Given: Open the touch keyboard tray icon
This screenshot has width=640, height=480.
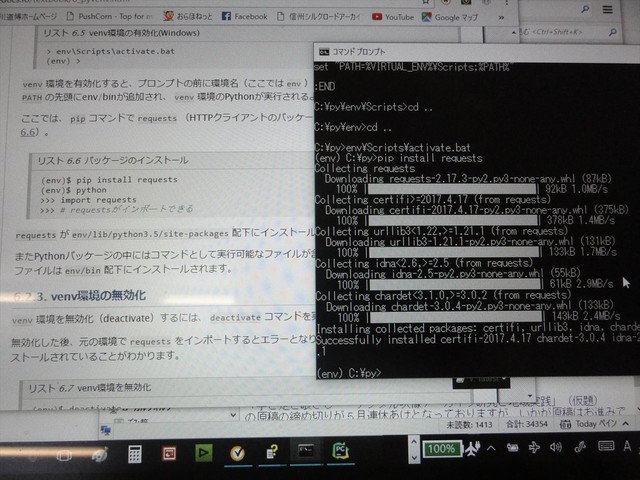Looking at the screenshot, I should pos(606,446).
